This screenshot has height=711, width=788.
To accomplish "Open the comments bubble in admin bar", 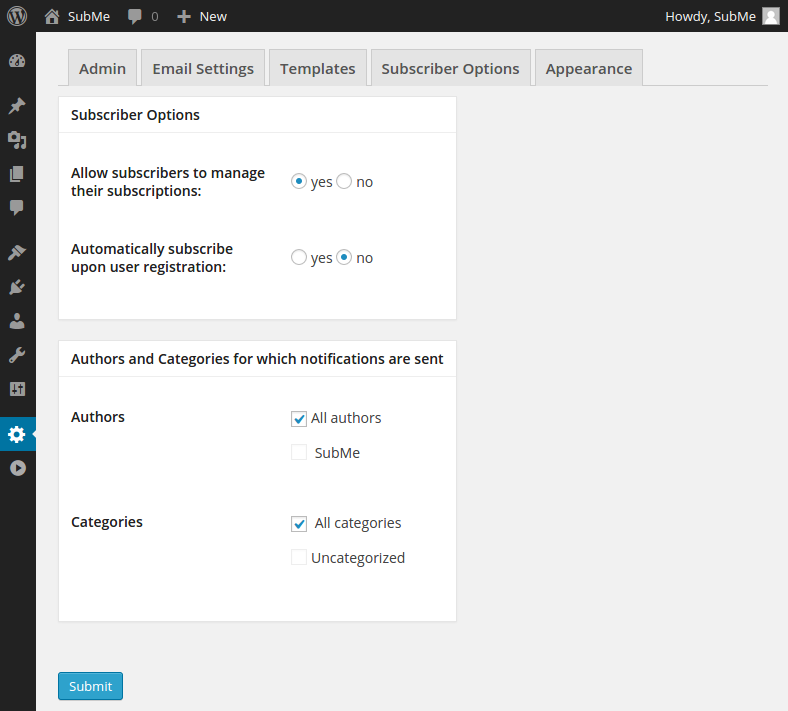I will click(134, 17).
